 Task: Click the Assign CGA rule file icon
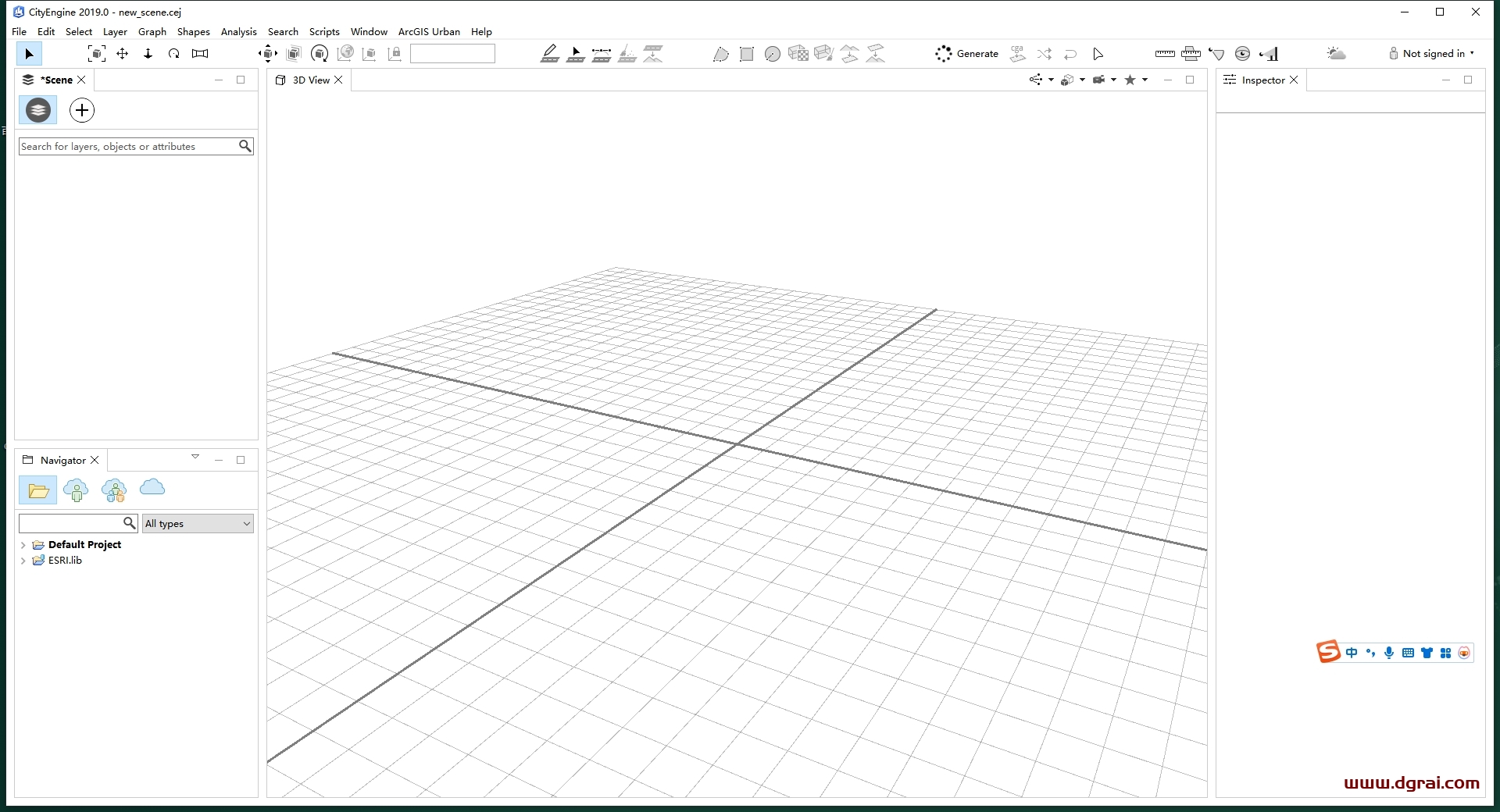1017,54
